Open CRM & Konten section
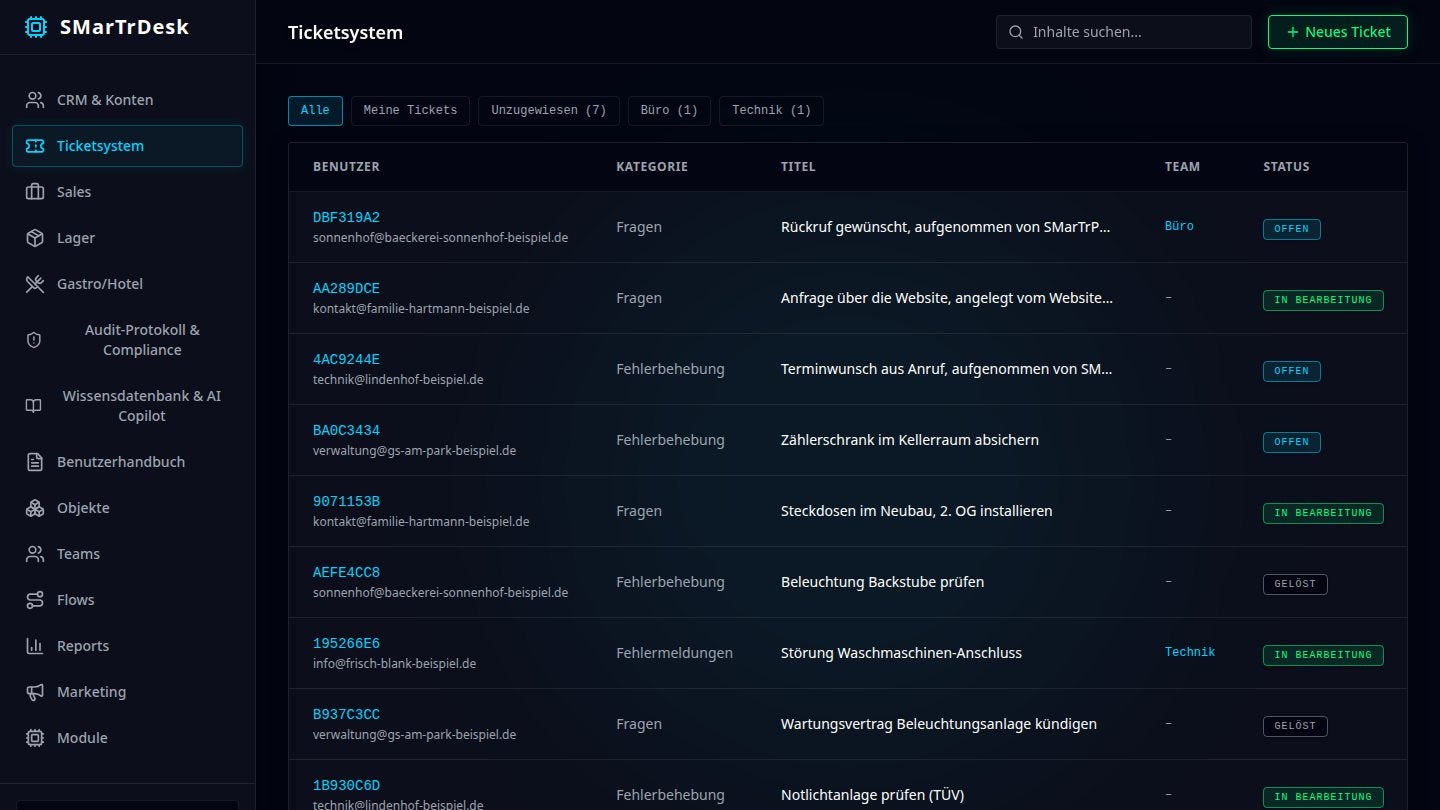Image resolution: width=1440 pixels, height=810 pixels. point(127,100)
